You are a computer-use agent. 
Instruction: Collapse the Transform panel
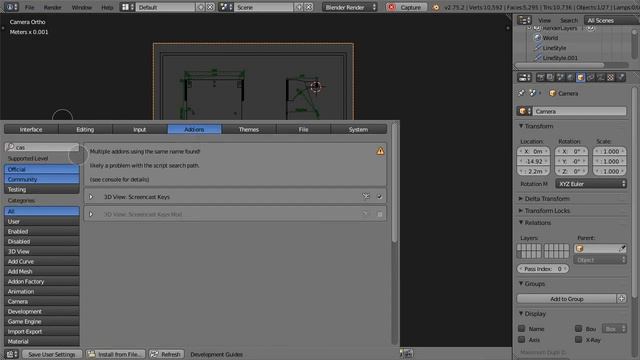click(521, 126)
